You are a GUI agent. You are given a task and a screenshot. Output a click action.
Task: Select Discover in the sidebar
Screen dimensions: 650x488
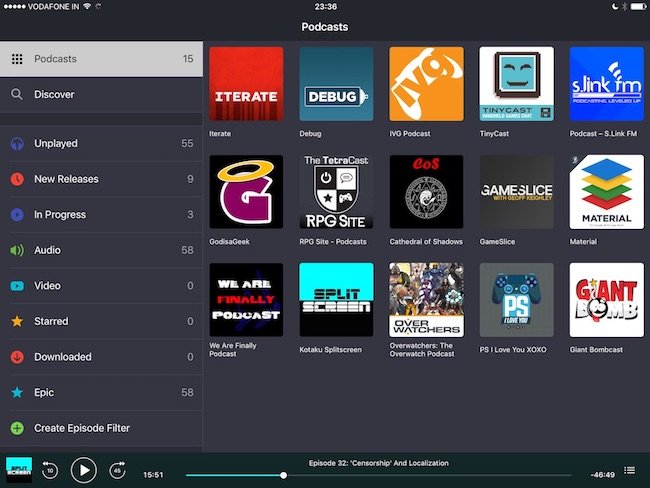click(x=54, y=95)
